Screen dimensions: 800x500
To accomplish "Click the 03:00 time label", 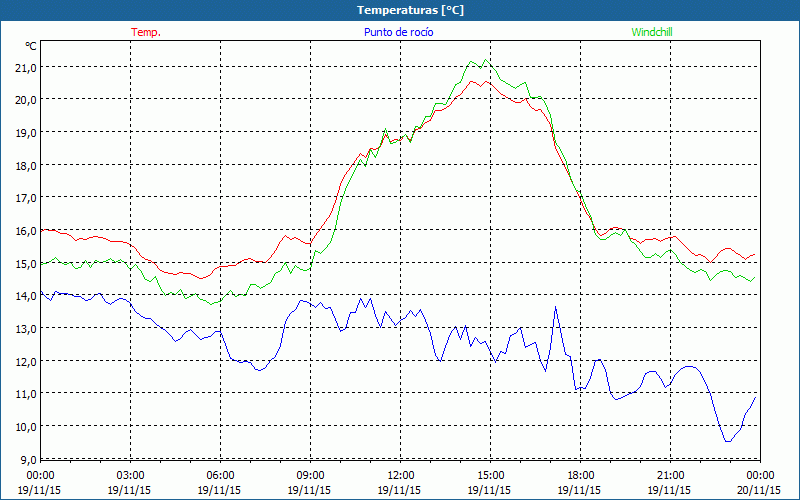I will (x=130, y=476).
